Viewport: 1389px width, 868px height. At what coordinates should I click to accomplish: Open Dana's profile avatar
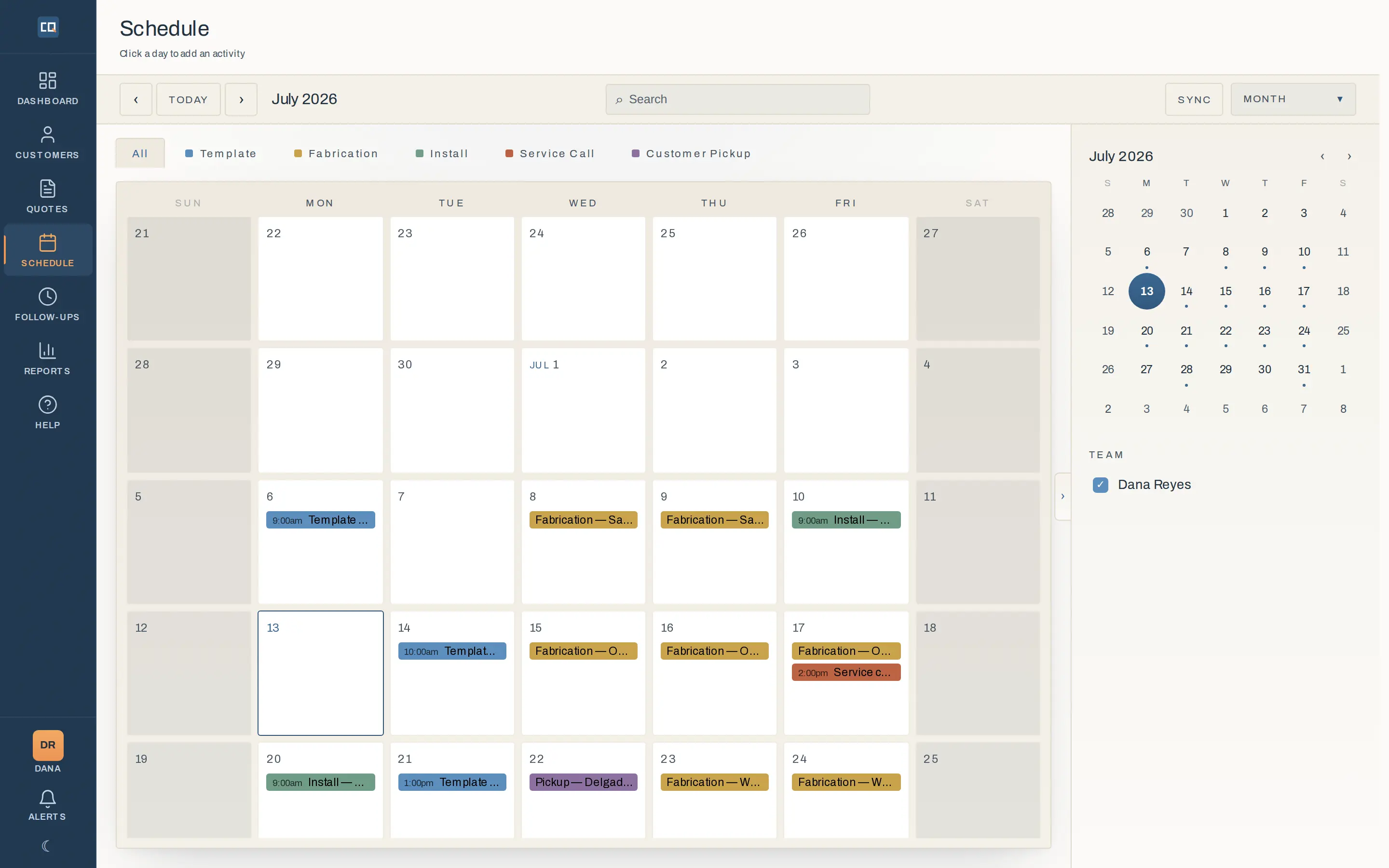pyautogui.click(x=48, y=745)
